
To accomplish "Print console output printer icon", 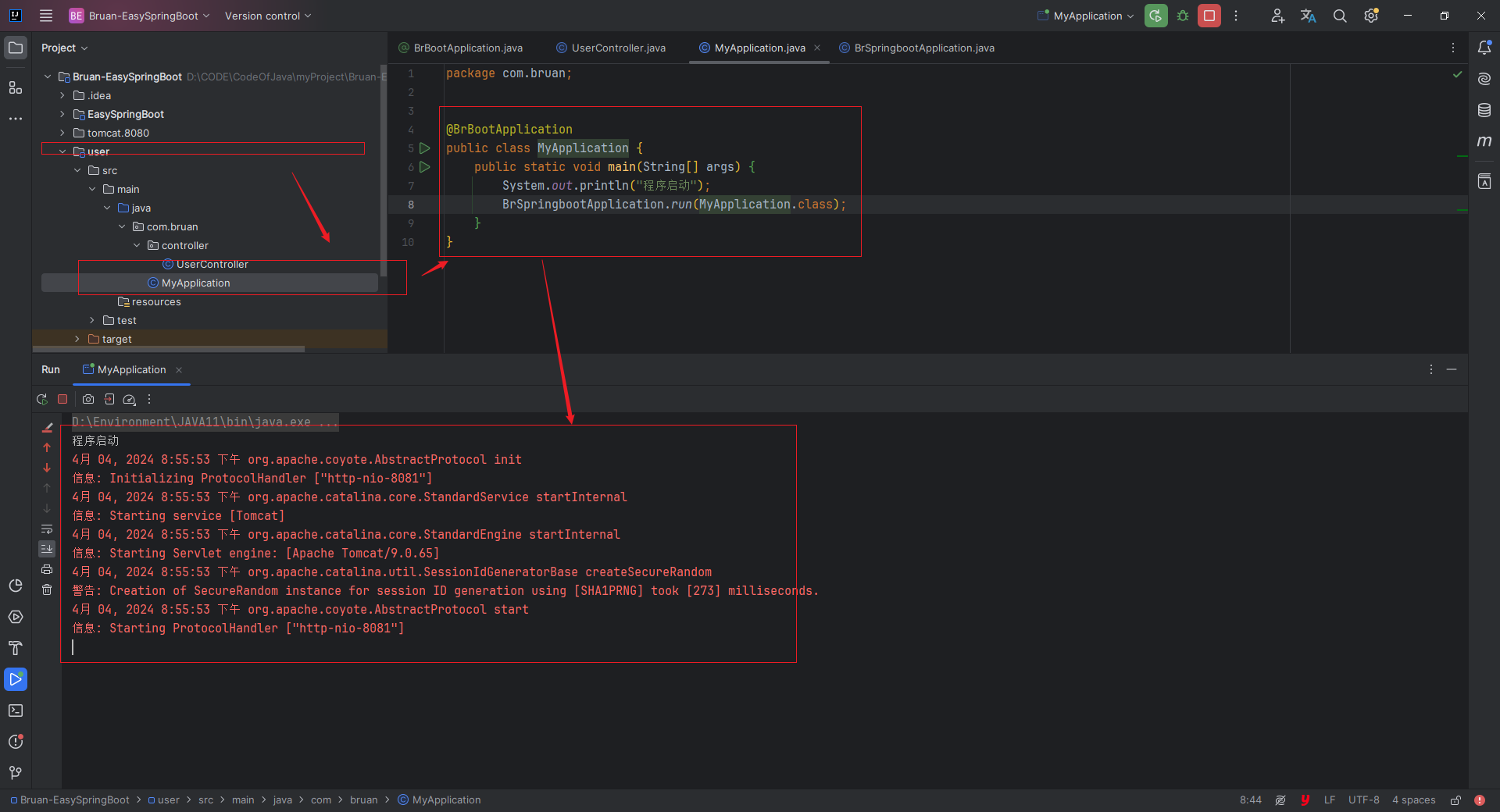I will coord(47,569).
